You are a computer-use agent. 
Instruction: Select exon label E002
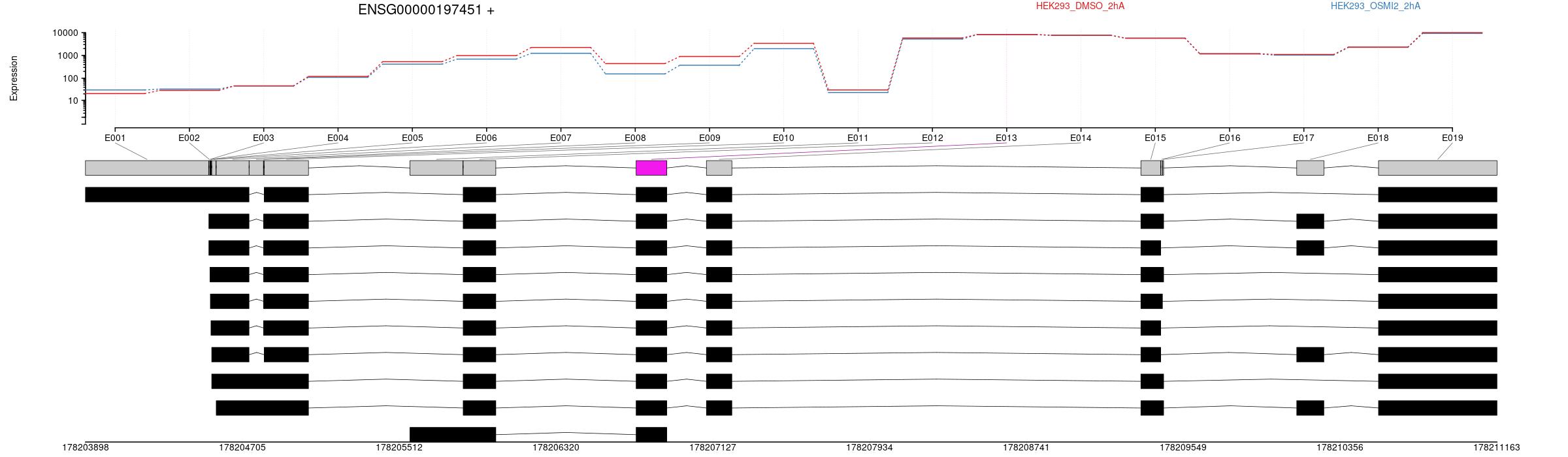(189, 138)
